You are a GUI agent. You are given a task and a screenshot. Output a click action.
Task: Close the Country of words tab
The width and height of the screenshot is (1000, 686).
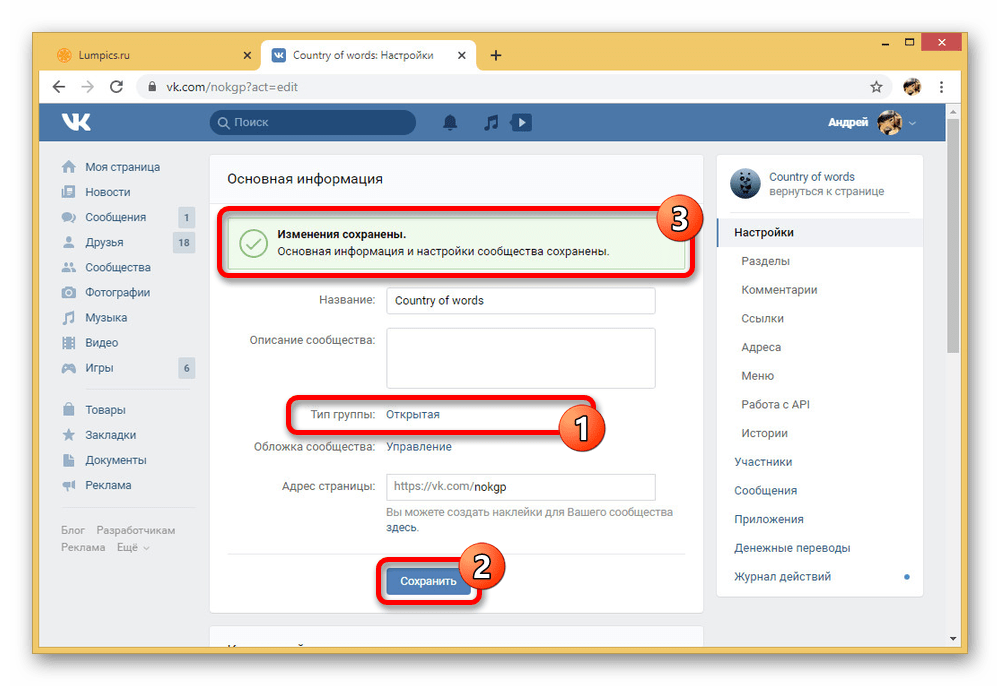click(x=462, y=55)
